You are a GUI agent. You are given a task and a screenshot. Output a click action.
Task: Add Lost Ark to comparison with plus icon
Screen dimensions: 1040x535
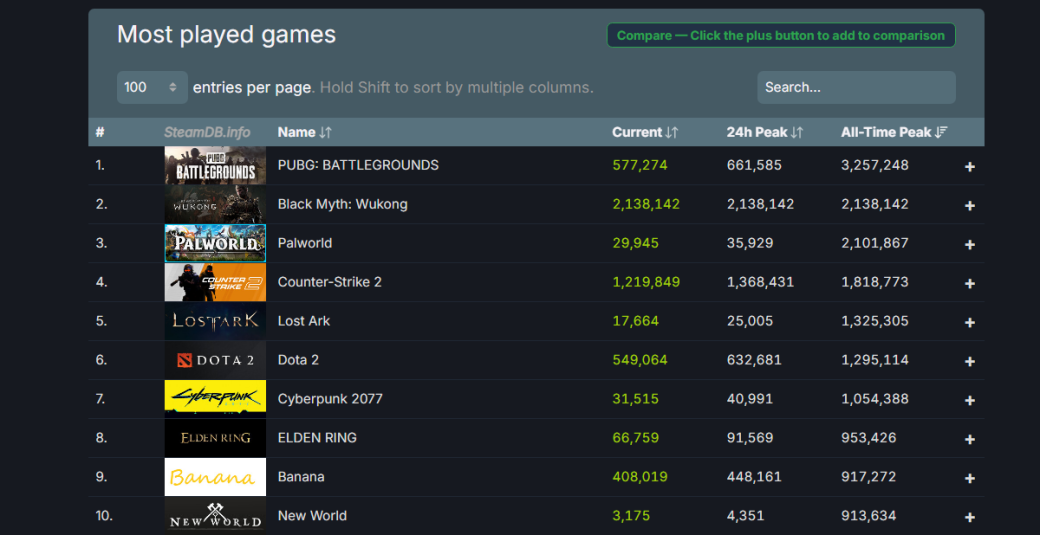(969, 322)
